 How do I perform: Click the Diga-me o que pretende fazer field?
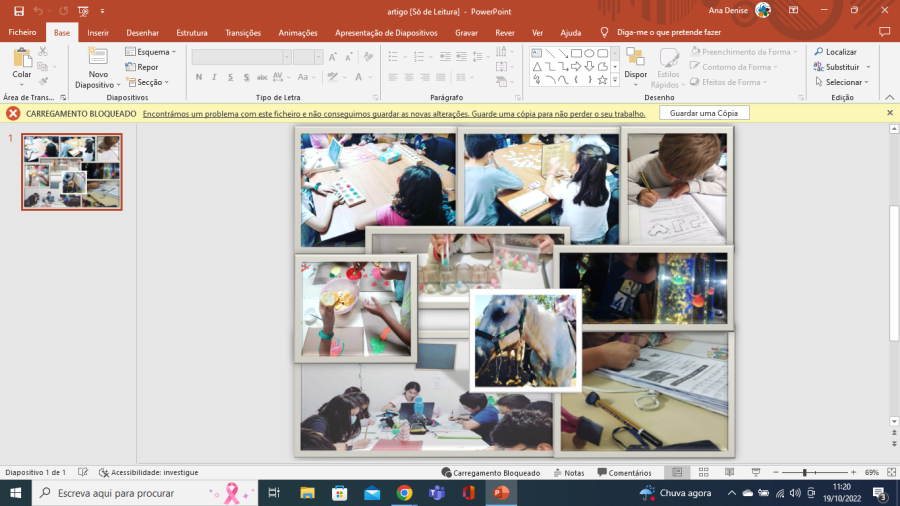[669, 32]
